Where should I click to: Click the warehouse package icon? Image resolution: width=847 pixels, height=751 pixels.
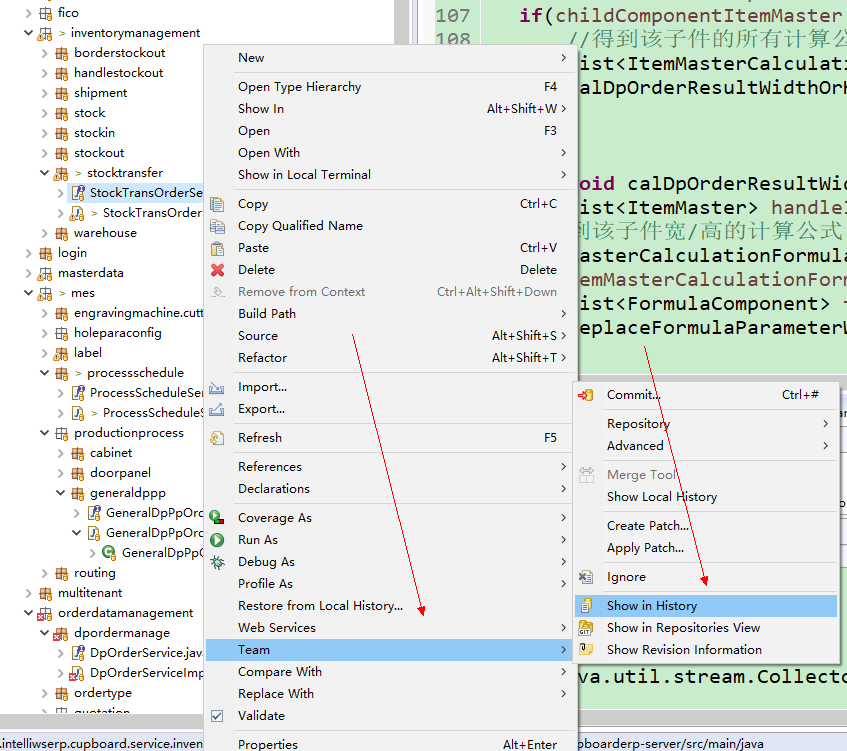[62, 233]
